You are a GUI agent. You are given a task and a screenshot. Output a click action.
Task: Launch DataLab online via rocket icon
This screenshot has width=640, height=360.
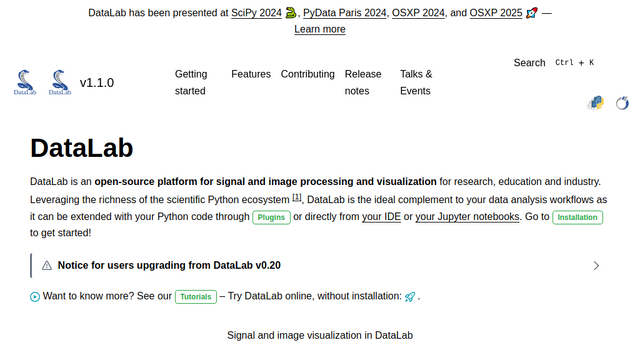pyautogui.click(x=410, y=297)
